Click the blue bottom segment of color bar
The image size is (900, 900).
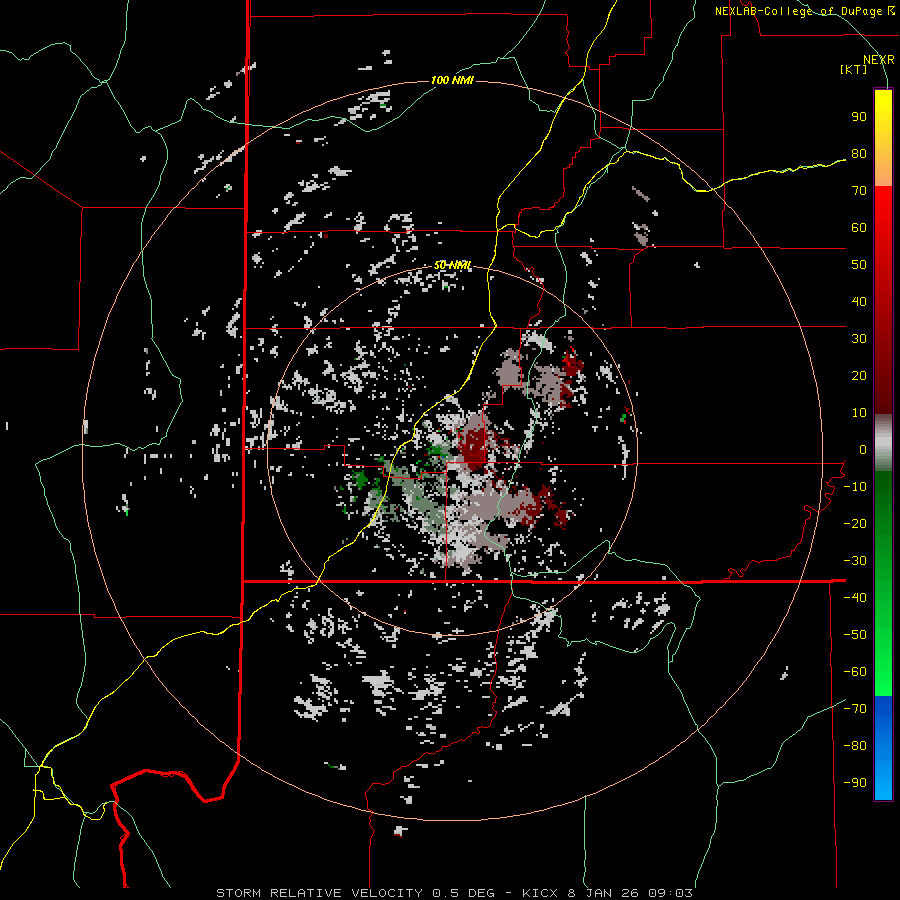(x=883, y=748)
